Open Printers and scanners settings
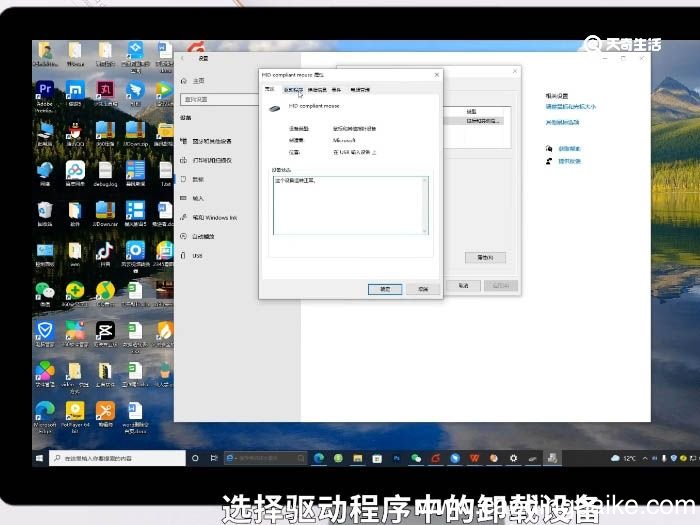 (x=206, y=160)
